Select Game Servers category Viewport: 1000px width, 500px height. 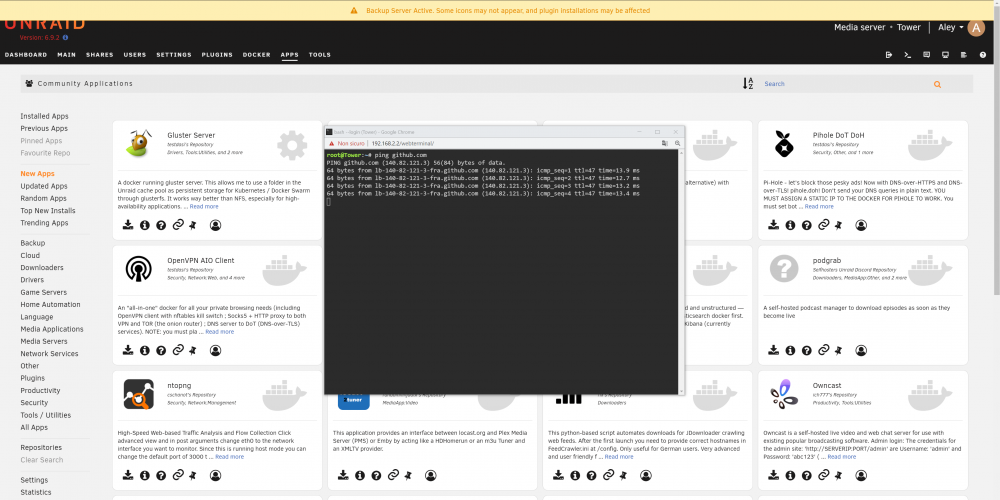[x=43, y=292]
